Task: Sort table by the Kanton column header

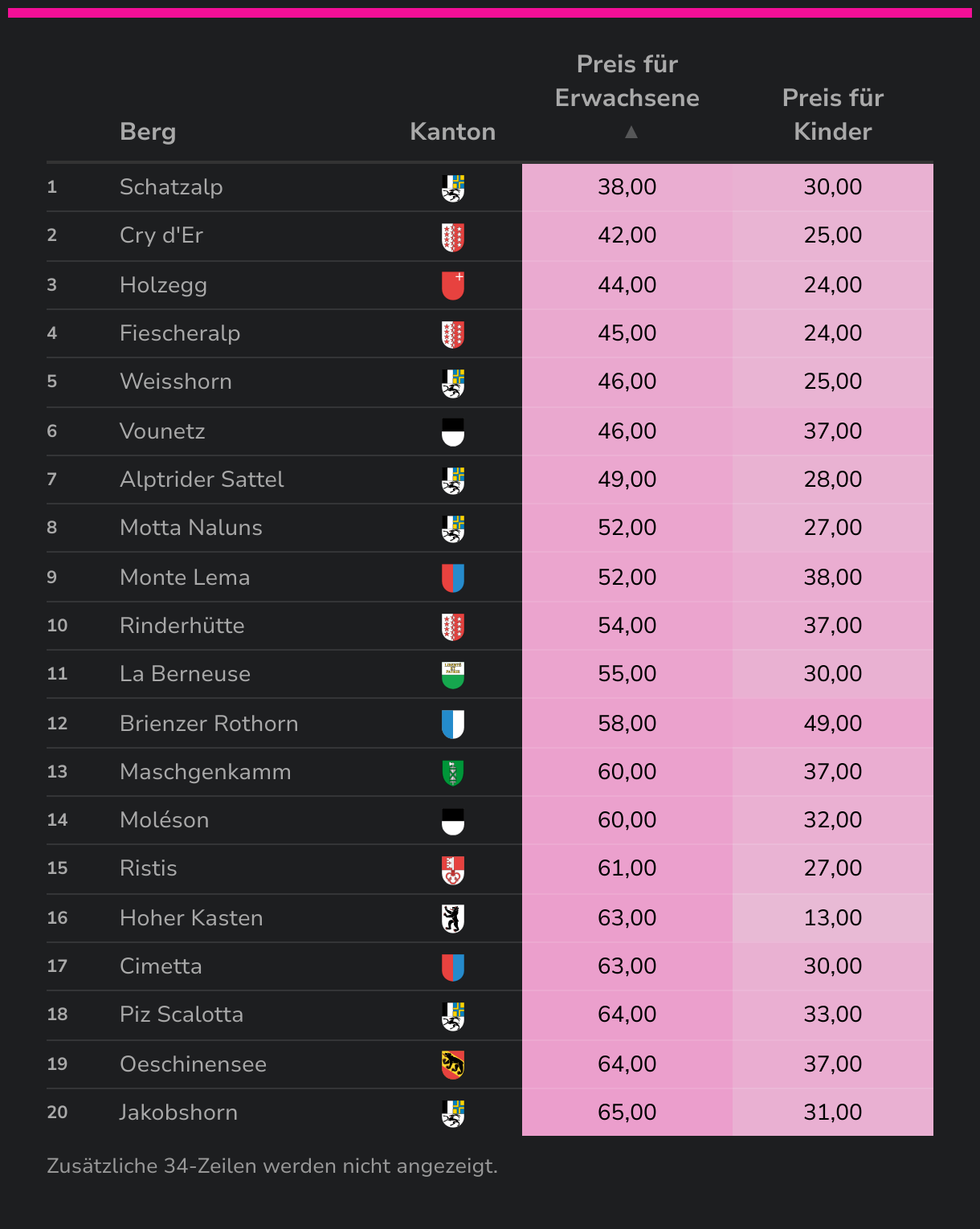Action: point(452,132)
